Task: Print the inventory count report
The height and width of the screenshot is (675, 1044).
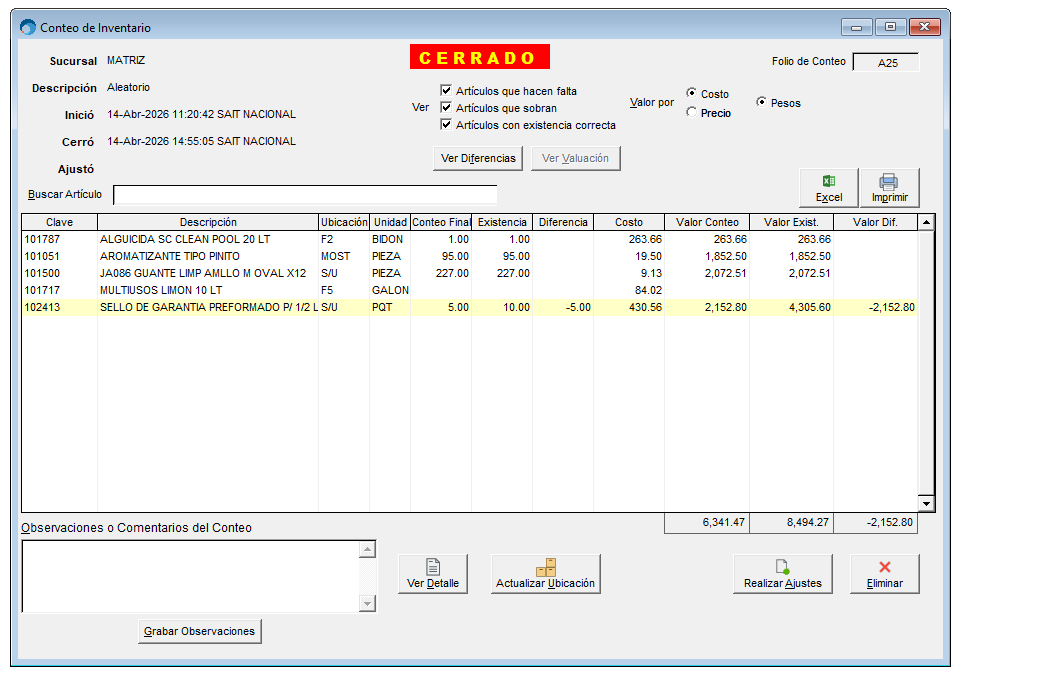Action: point(889,188)
